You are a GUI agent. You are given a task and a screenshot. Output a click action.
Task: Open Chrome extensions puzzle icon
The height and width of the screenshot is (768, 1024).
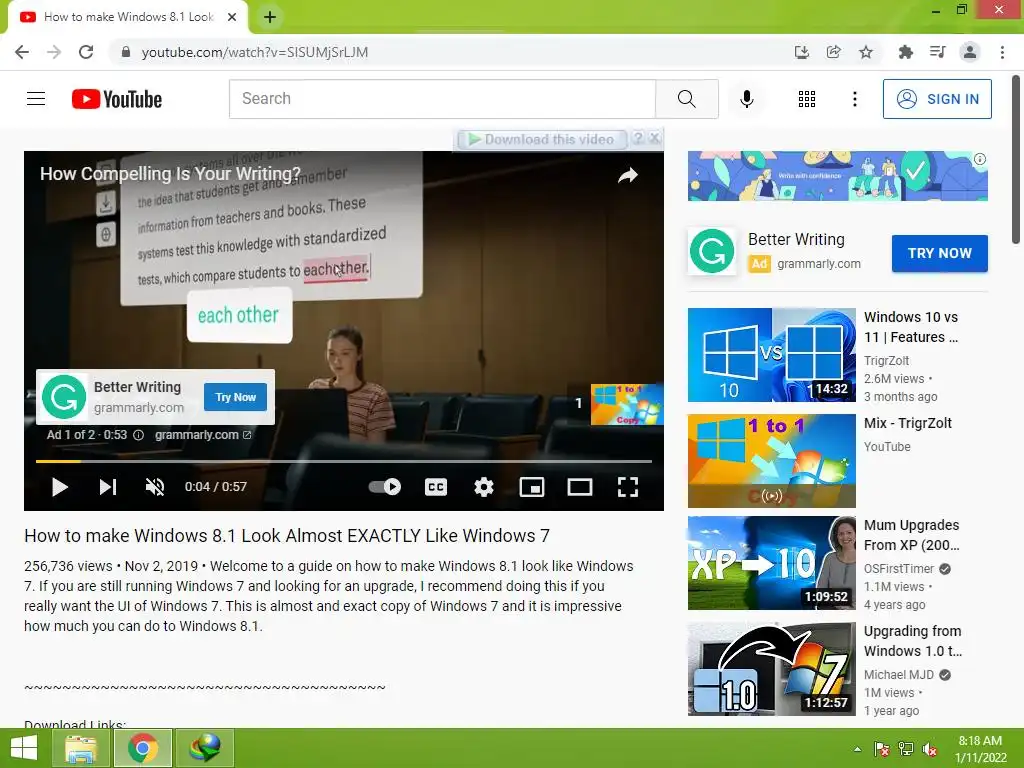coord(905,52)
